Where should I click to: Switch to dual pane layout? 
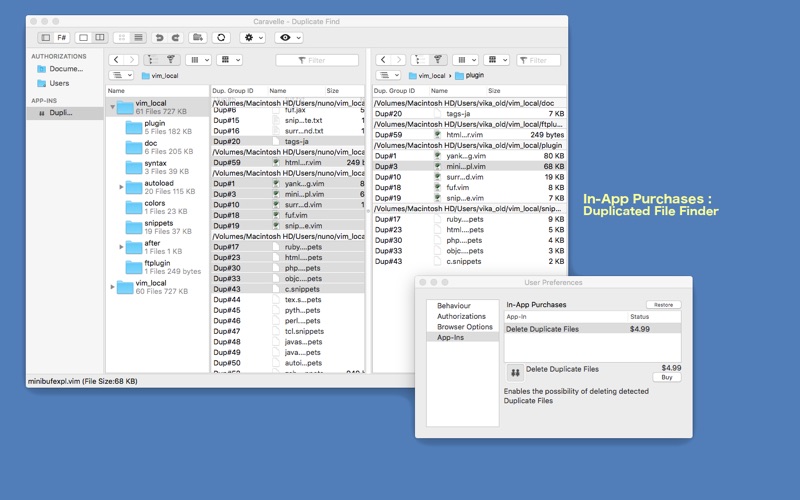[x=100, y=38]
